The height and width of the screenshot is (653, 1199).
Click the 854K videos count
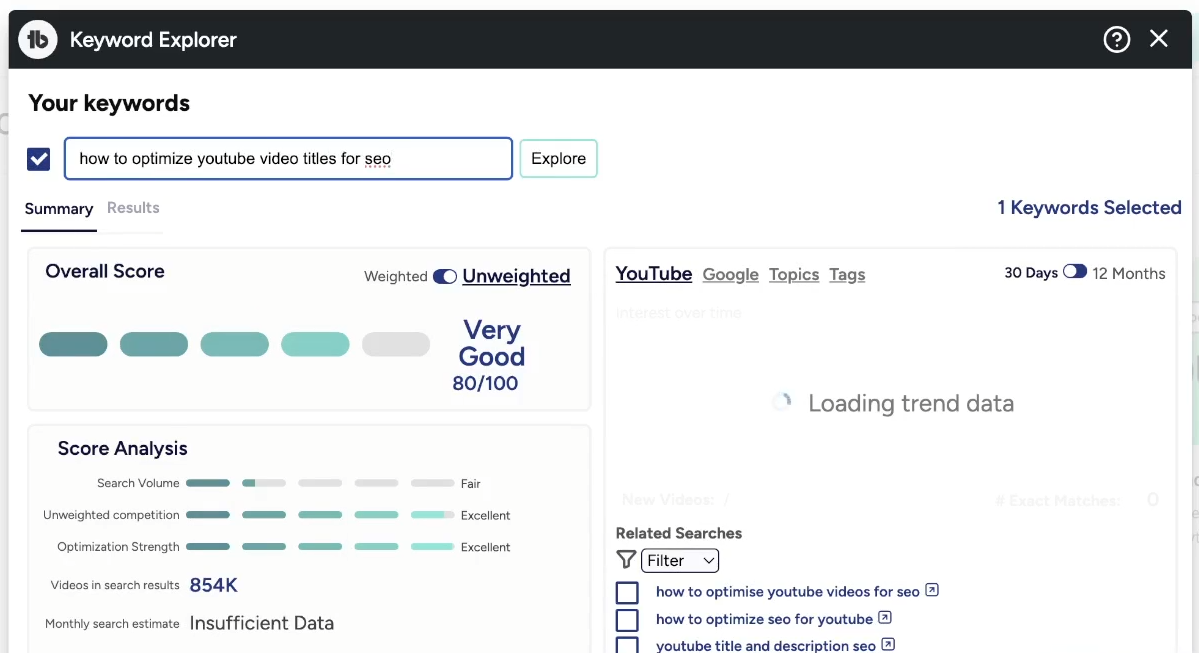pyautogui.click(x=213, y=585)
